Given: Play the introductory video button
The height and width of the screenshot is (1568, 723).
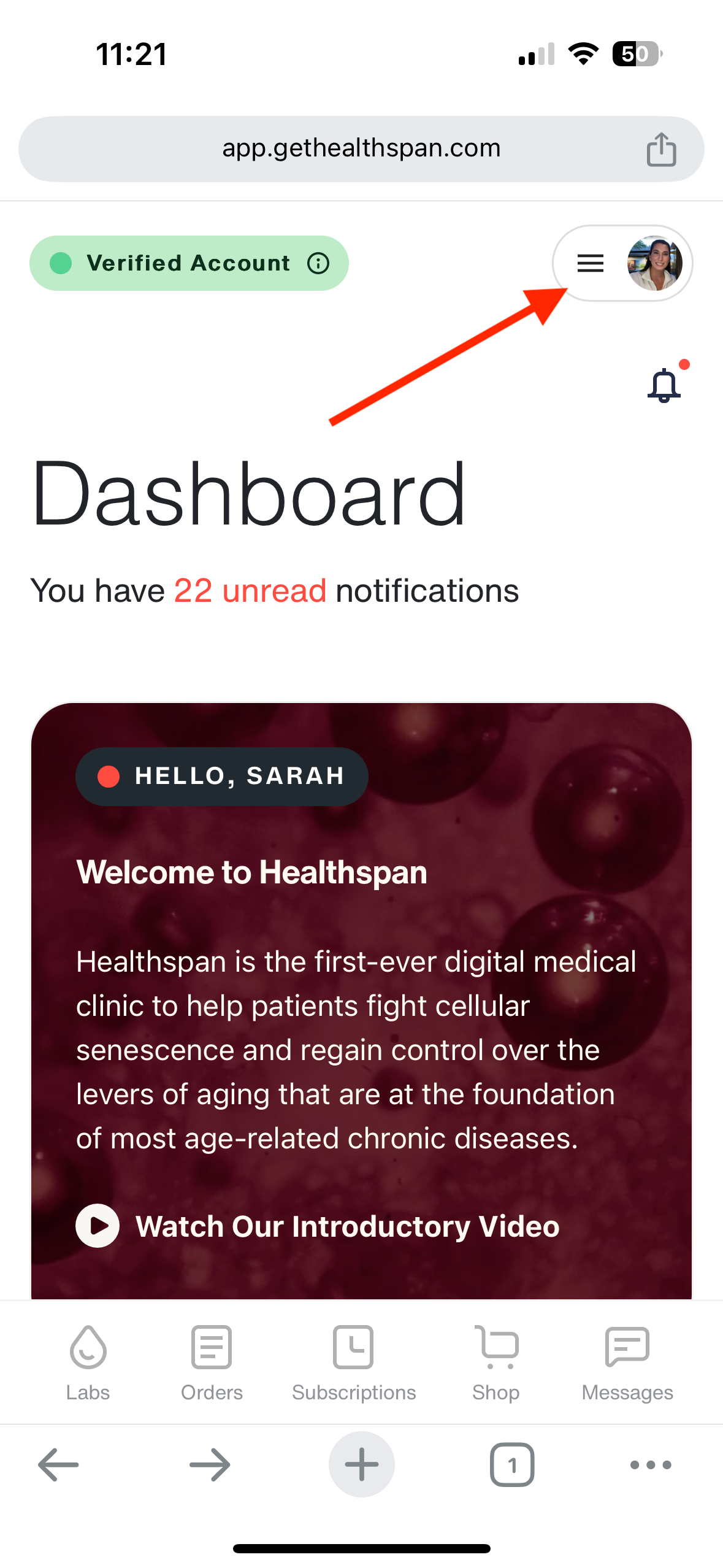Looking at the screenshot, I should coord(98,1226).
